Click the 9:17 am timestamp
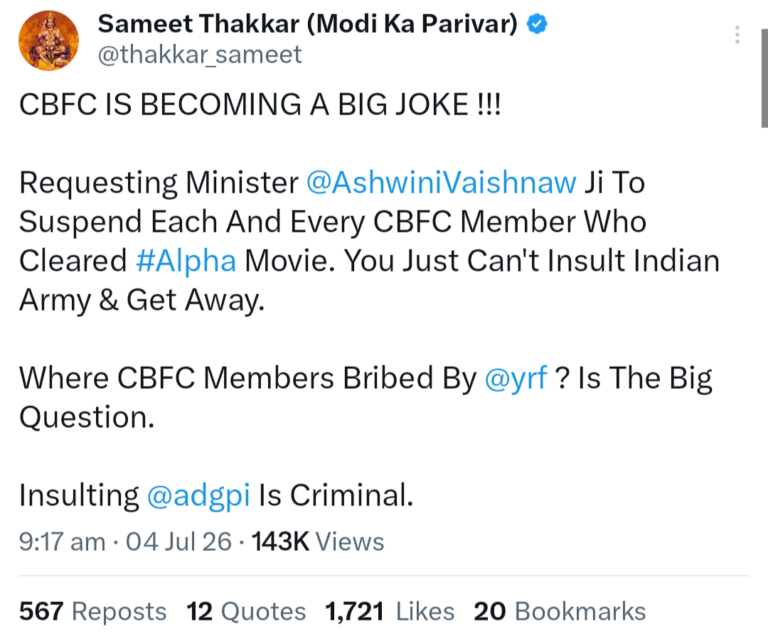 pos(62,542)
